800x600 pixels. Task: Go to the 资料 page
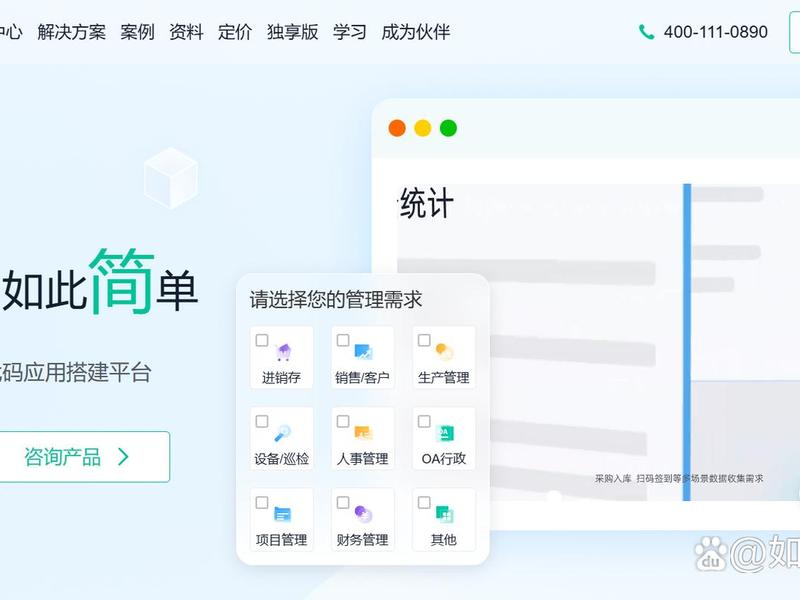coord(186,32)
